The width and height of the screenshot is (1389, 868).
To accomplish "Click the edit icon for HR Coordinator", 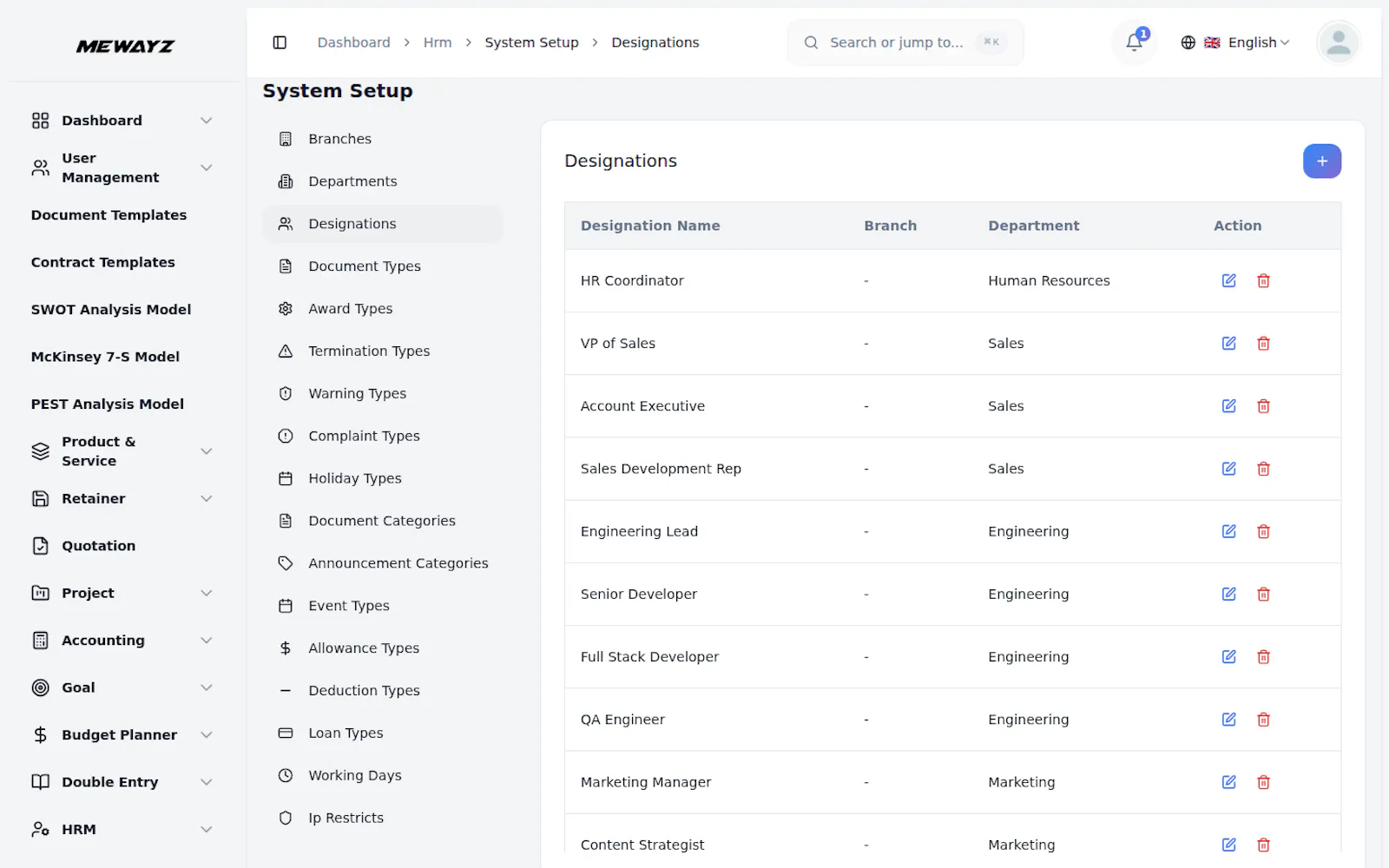I will click(1228, 280).
